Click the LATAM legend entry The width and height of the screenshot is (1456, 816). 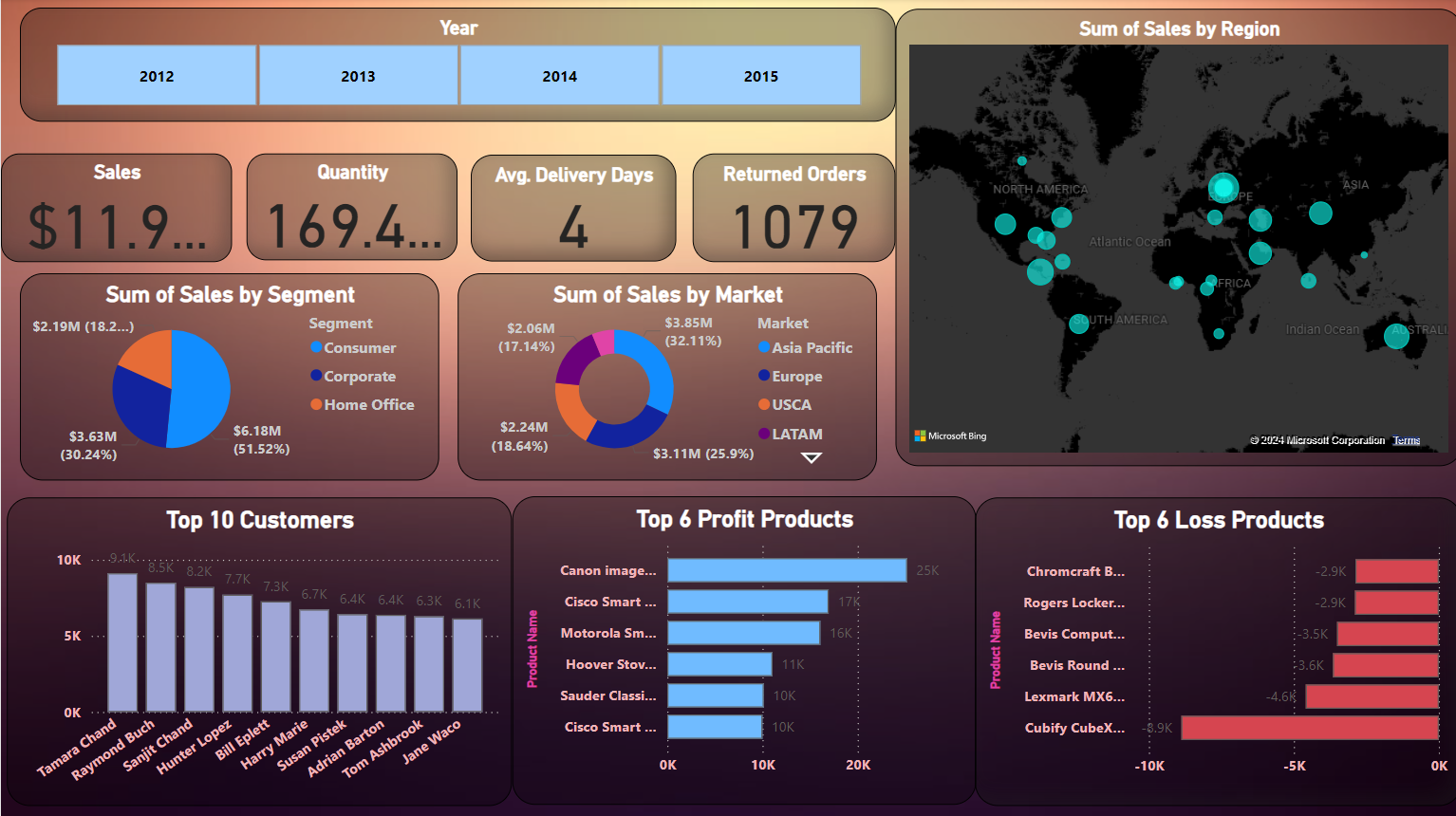point(796,435)
